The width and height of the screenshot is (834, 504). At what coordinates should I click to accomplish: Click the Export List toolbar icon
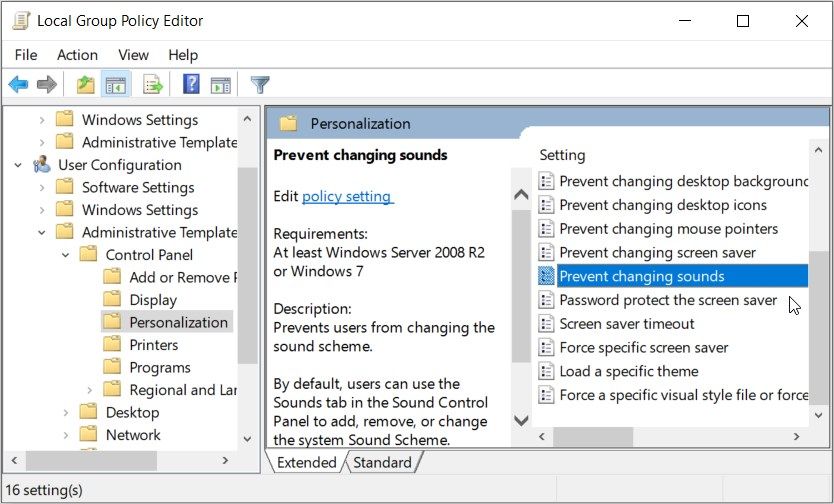tap(153, 85)
